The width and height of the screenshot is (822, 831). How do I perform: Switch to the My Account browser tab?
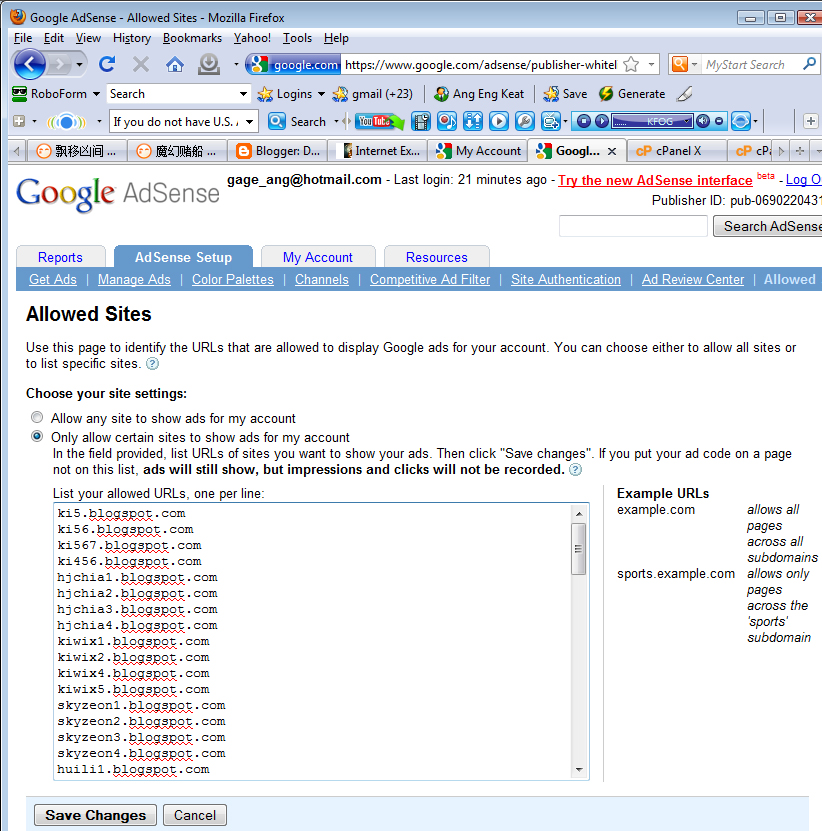[478, 151]
